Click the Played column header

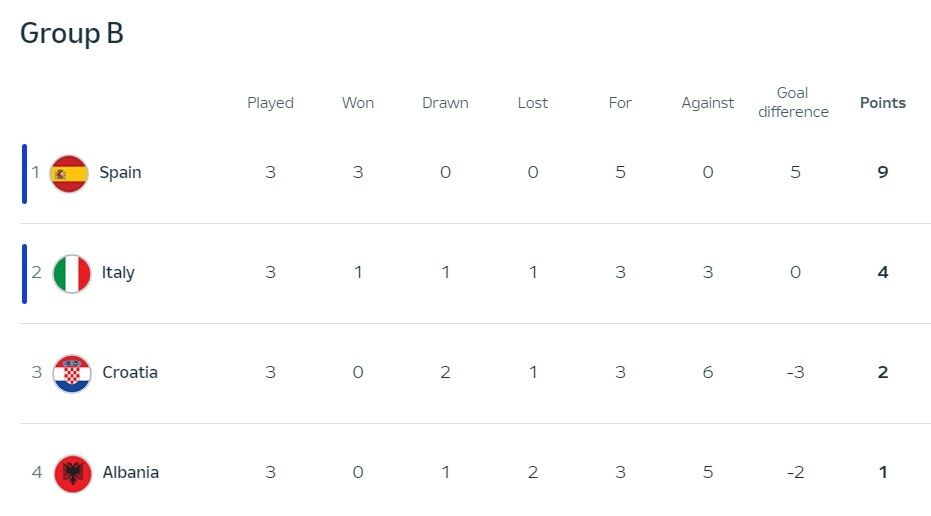click(x=271, y=103)
